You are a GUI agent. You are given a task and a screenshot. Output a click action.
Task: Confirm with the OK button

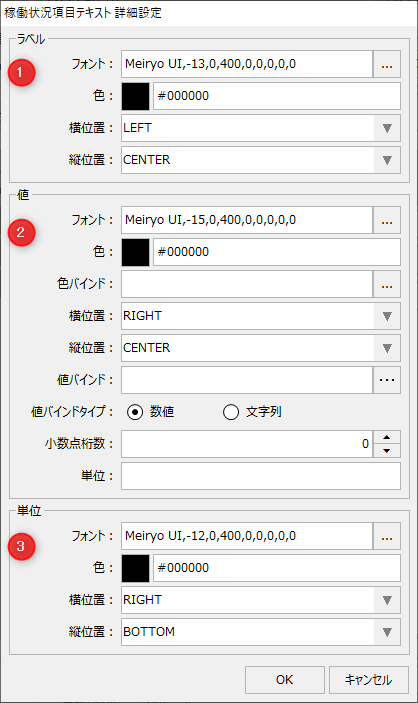coord(285,680)
